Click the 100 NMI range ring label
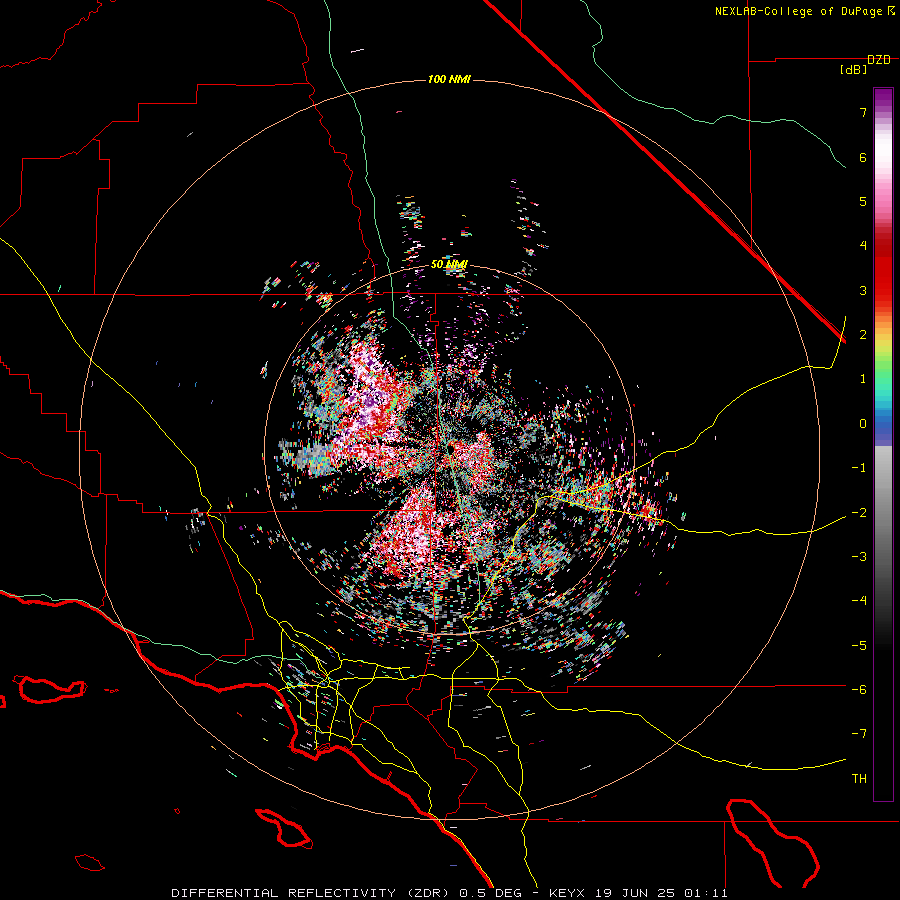This screenshot has height=900, width=900. tap(449, 79)
